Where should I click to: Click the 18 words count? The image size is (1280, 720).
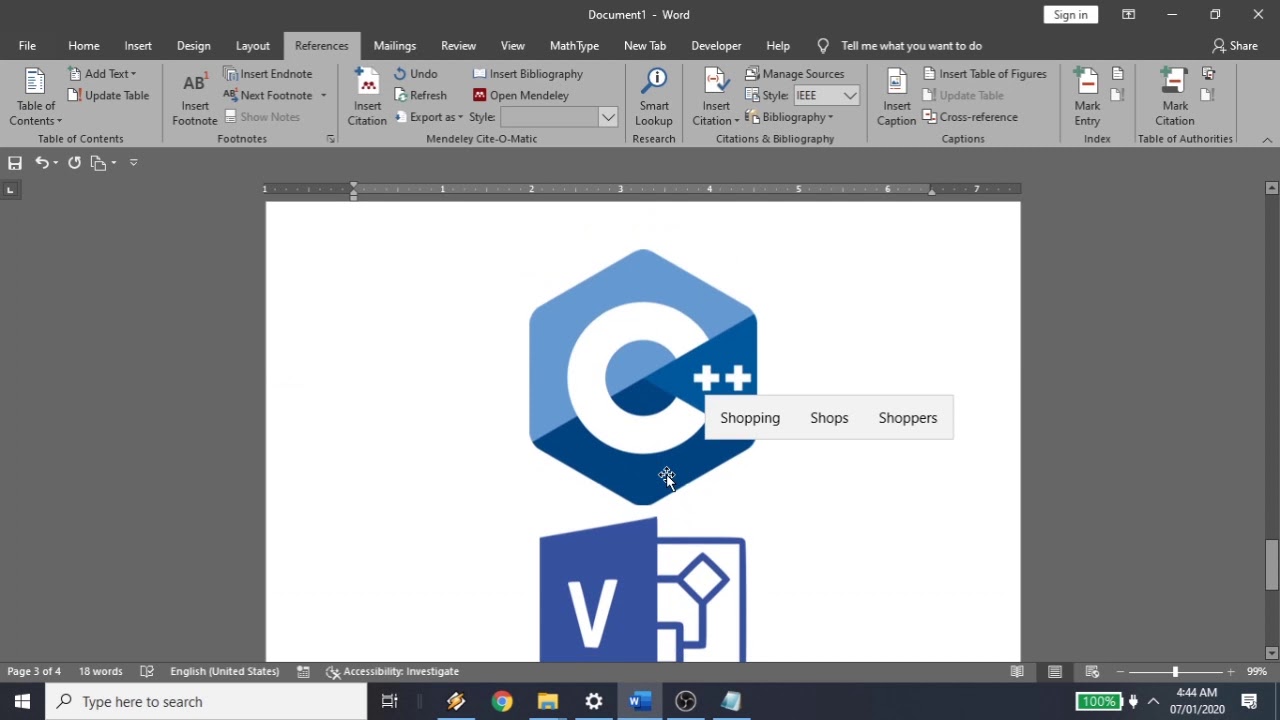[101, 672]
